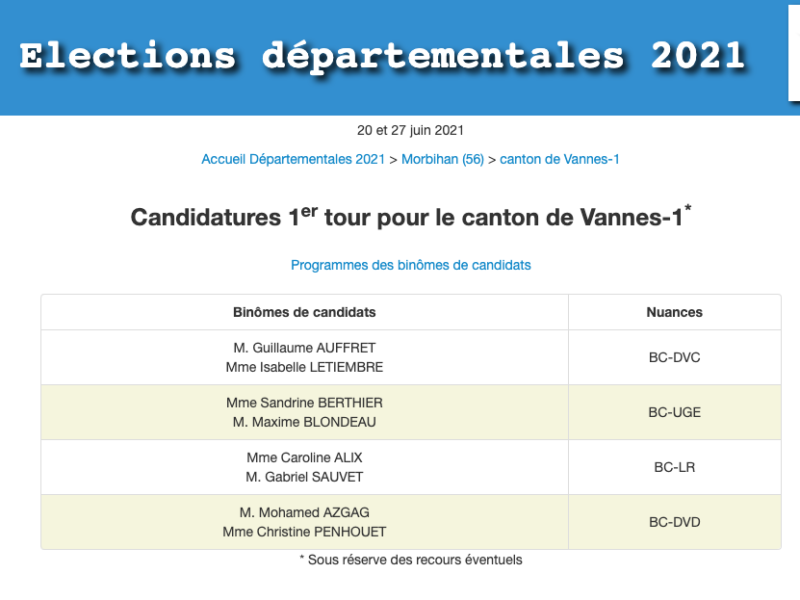Screen dimensions: 800x600
Task: Select candidate M. Mohamed AZGAG
Action: [x=304, y=513]
